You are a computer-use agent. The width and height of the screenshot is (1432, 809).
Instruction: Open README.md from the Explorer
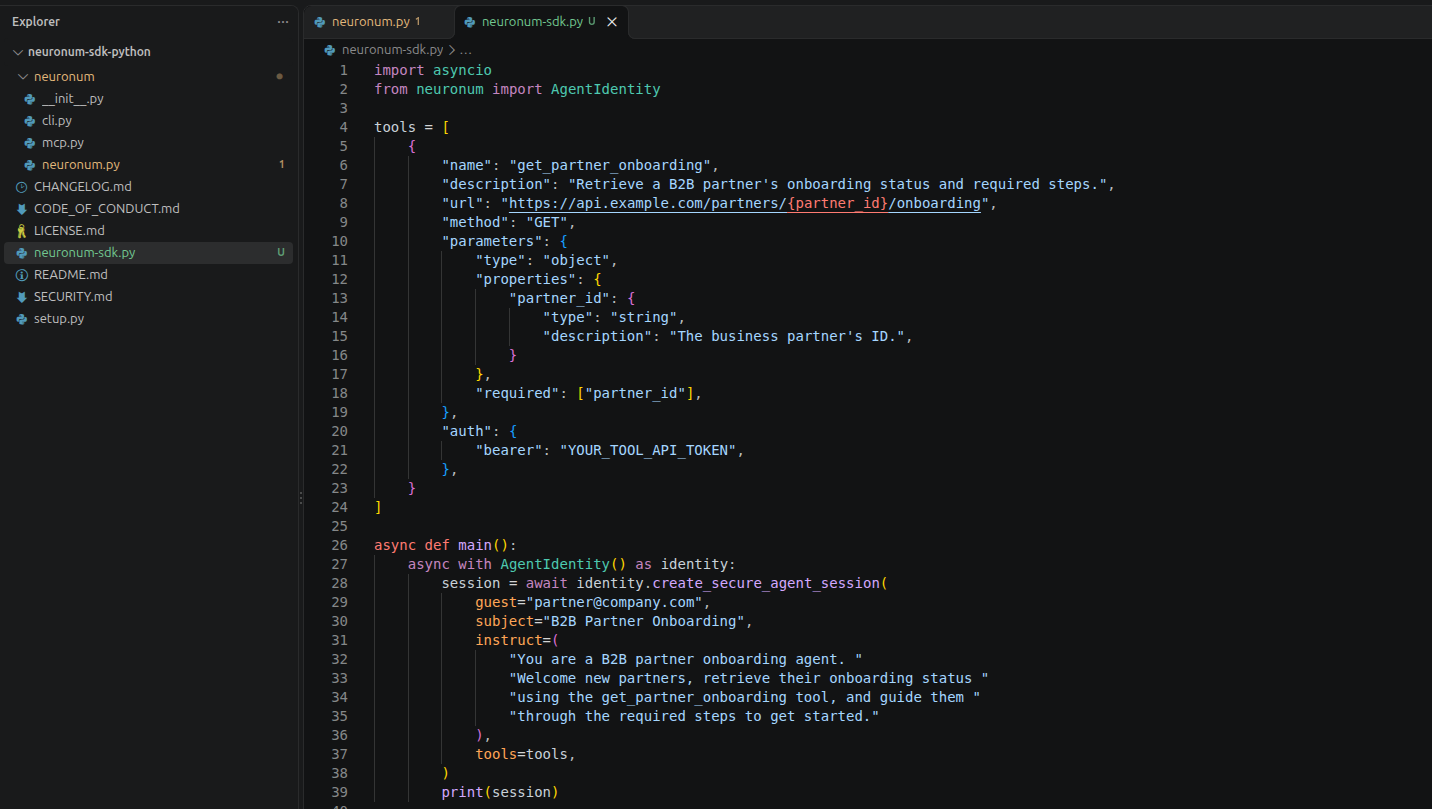[x=71, y=275]
